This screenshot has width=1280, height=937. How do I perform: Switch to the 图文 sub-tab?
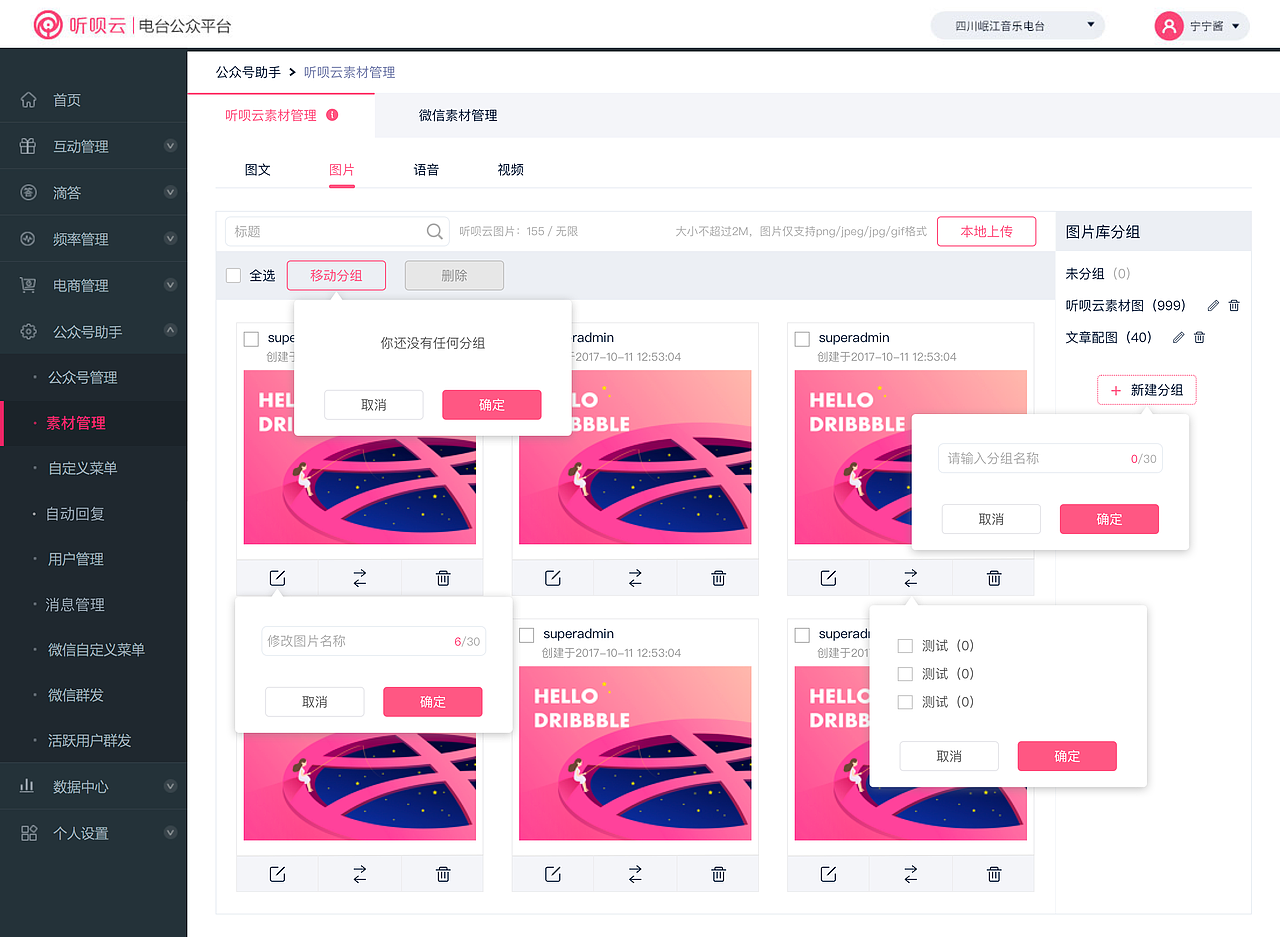(x=258, y=169)
